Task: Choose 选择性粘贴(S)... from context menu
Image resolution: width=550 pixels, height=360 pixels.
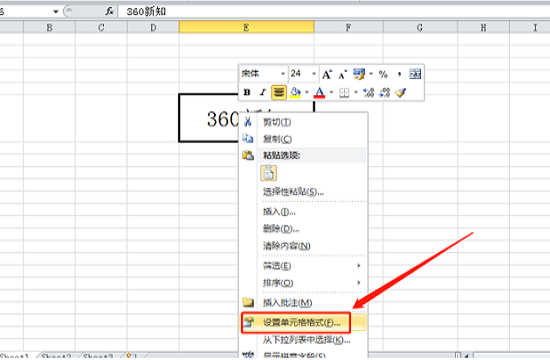Action: pos(304,192)
